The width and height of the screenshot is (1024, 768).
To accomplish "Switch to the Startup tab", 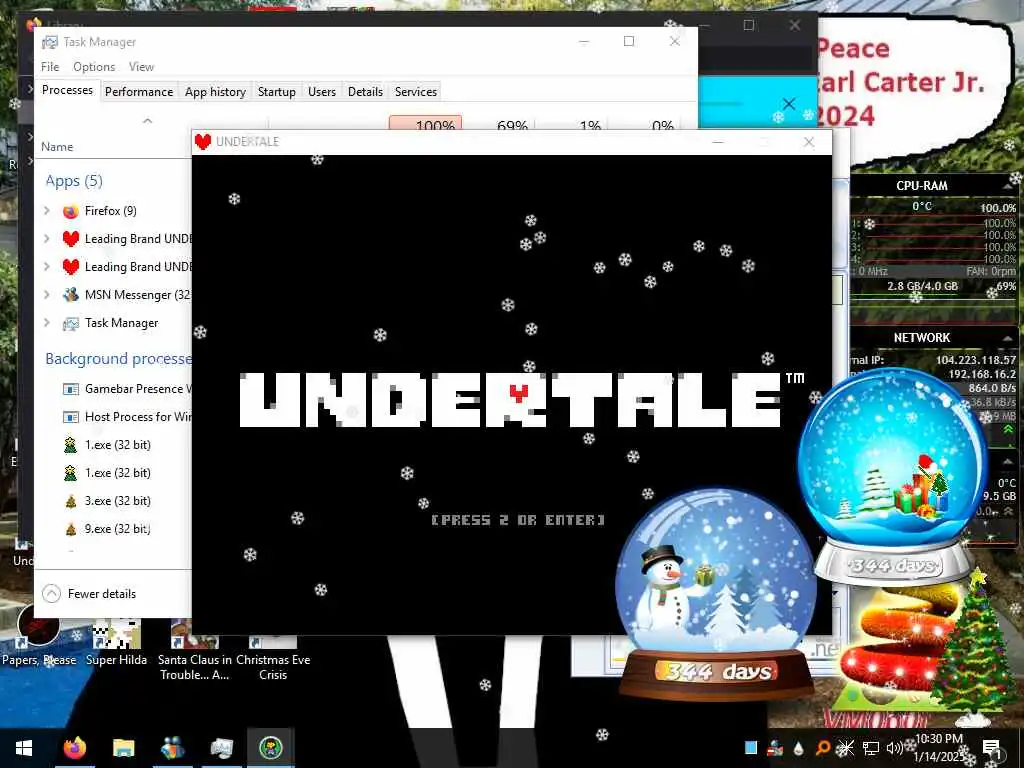I will pos(276,92).
